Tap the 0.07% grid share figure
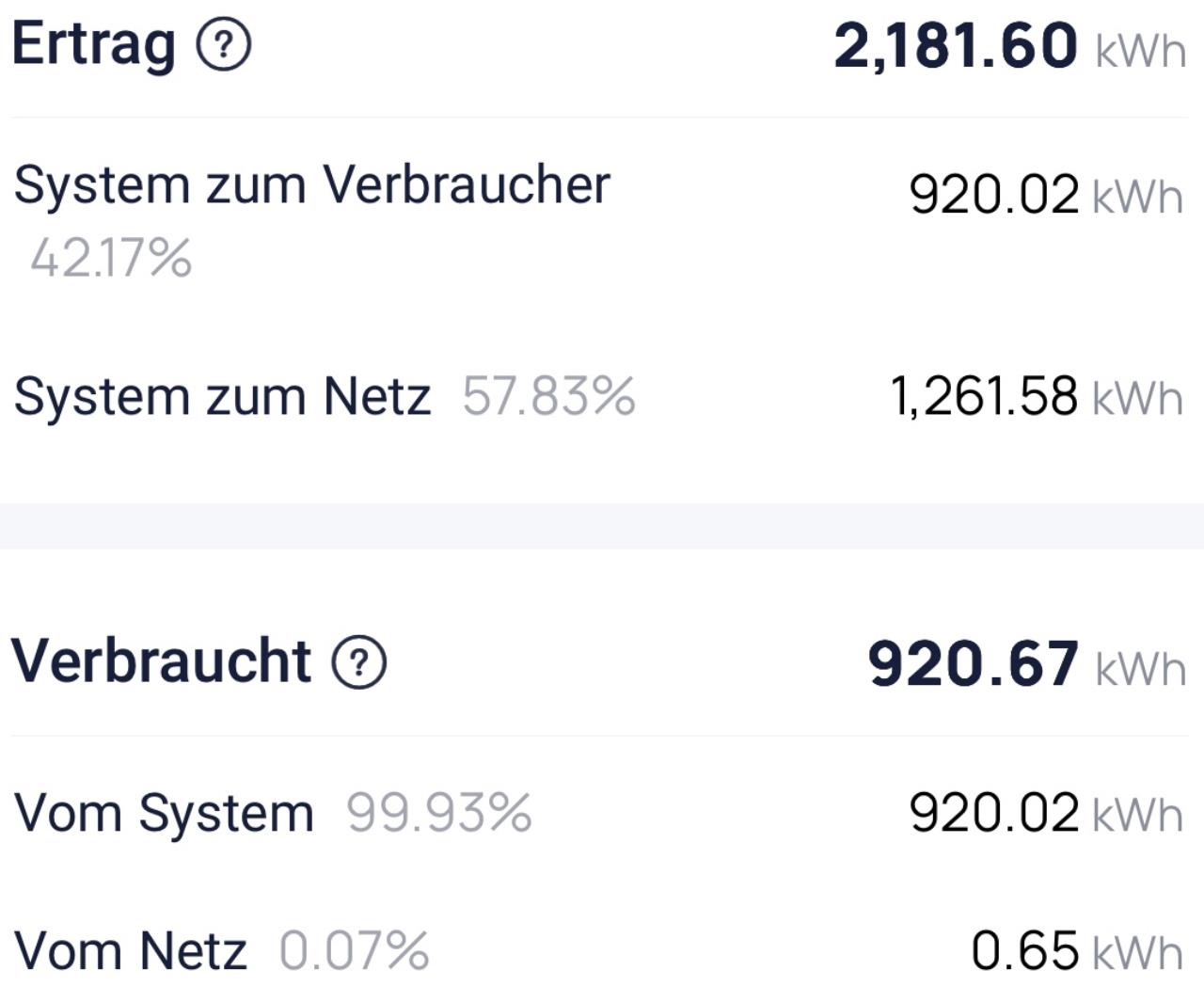The image size is (1204, 986). tap(354, 950)
